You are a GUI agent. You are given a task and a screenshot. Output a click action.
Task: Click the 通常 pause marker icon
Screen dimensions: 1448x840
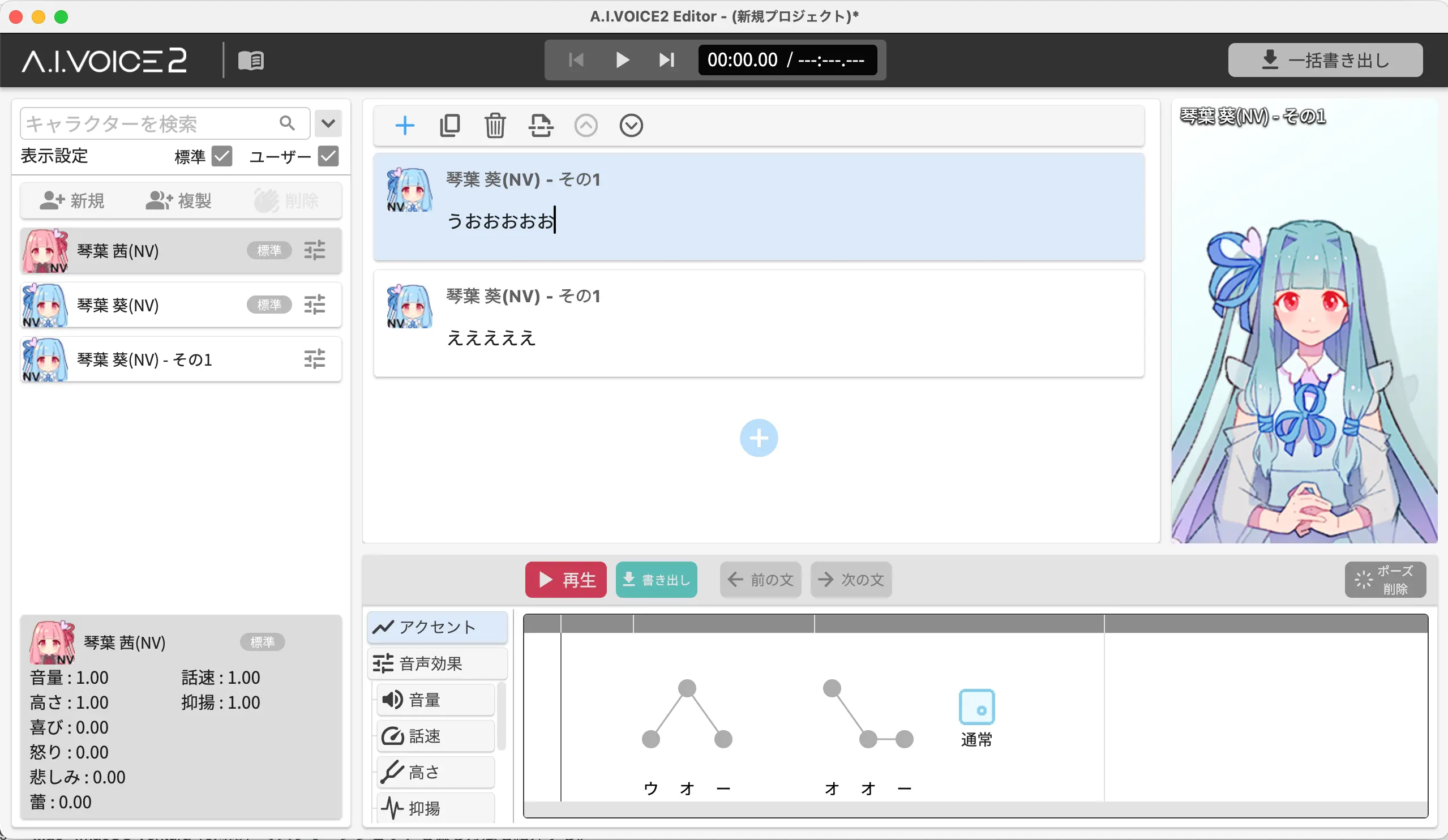click(976, 707)
